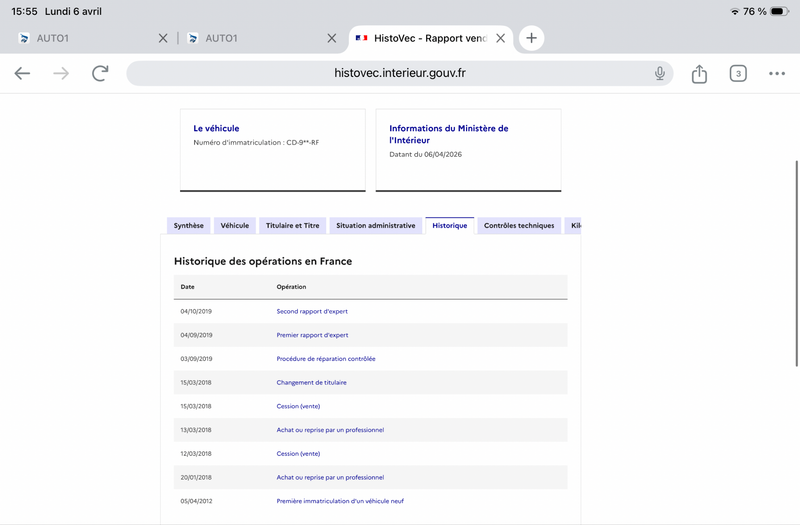Open the tab switcher showing 3 tabs
Viewport: 800px width, 525px height.
(738, 73)
